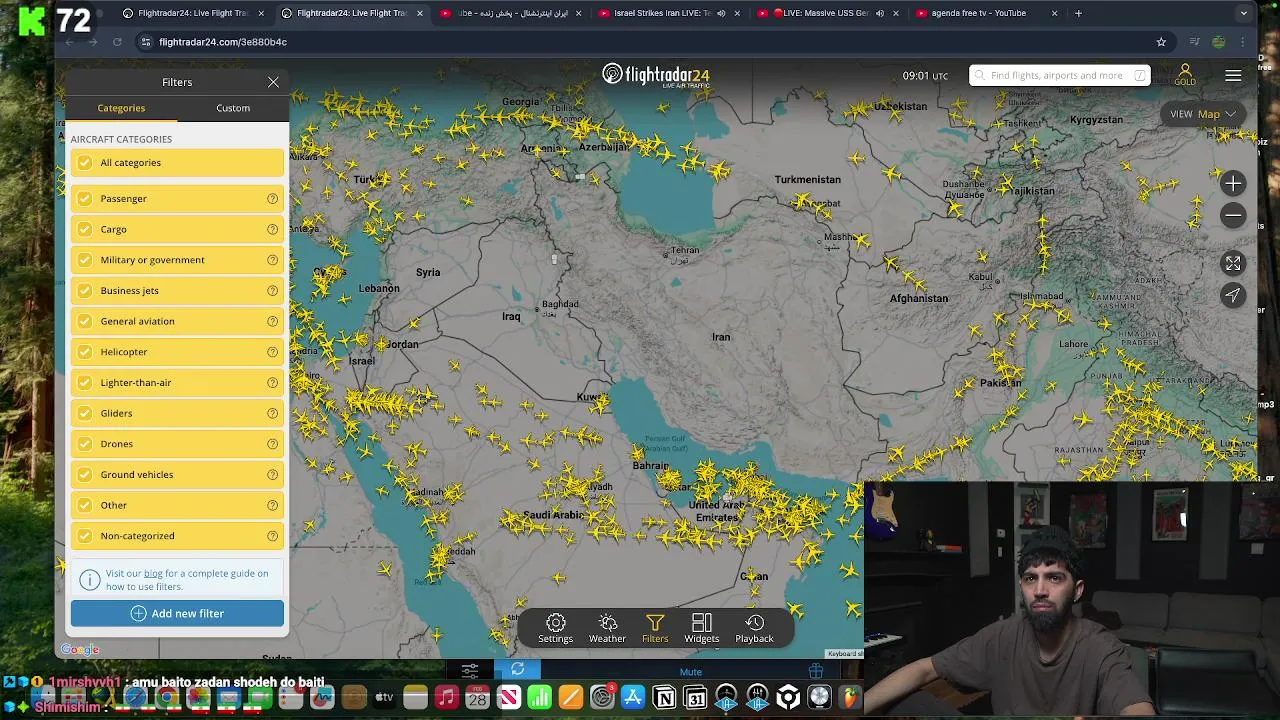Image resolution: width=1280 pixels, height=720 pixels.
Task: Open the Widgets tool
Action: (x=702, y=629)
